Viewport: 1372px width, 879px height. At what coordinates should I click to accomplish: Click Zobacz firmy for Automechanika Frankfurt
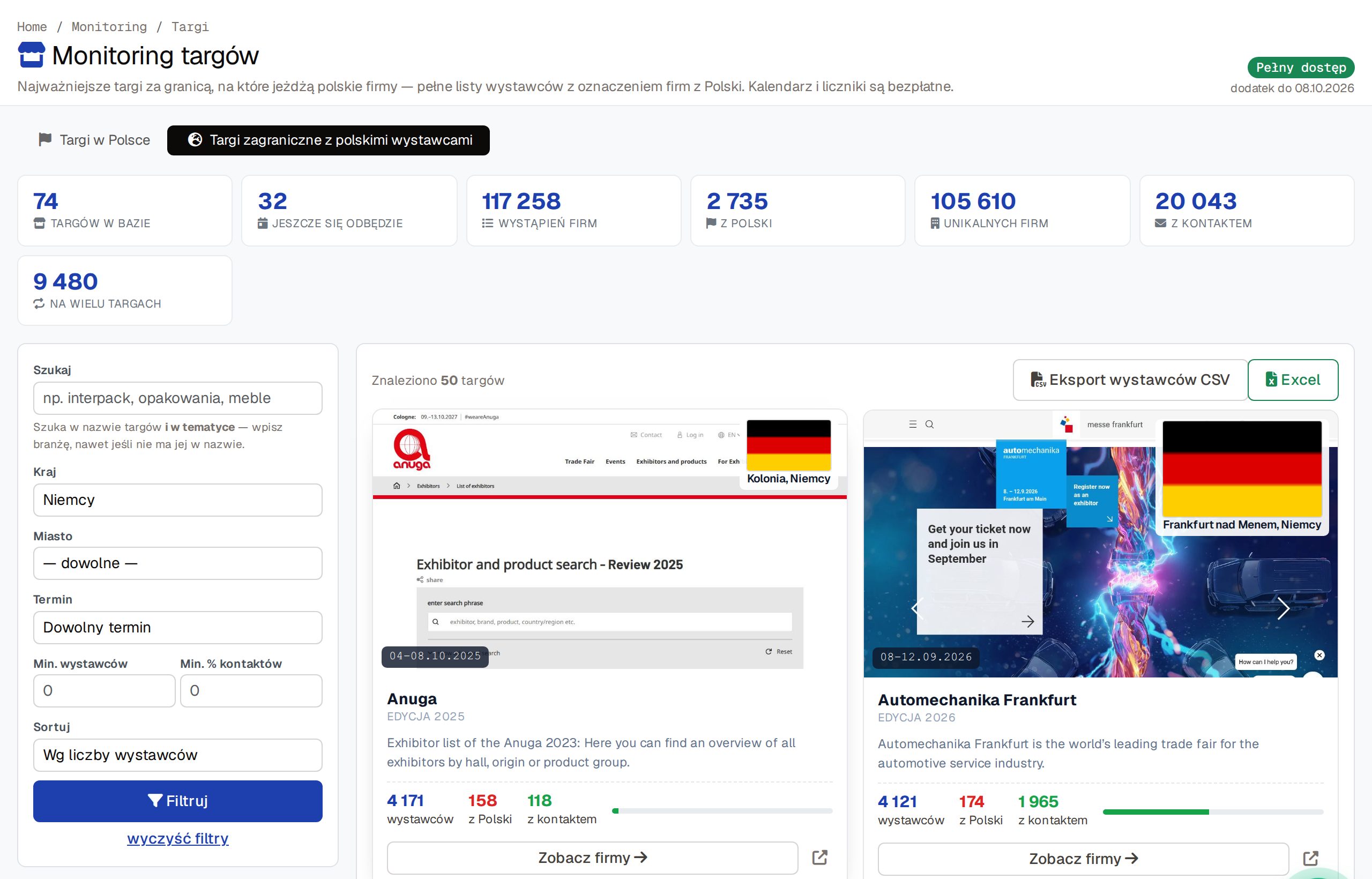tap(1083, 859)
